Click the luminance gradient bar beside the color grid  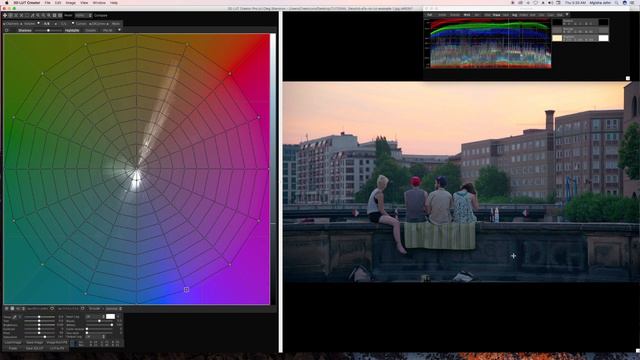(x=273, y=169)
